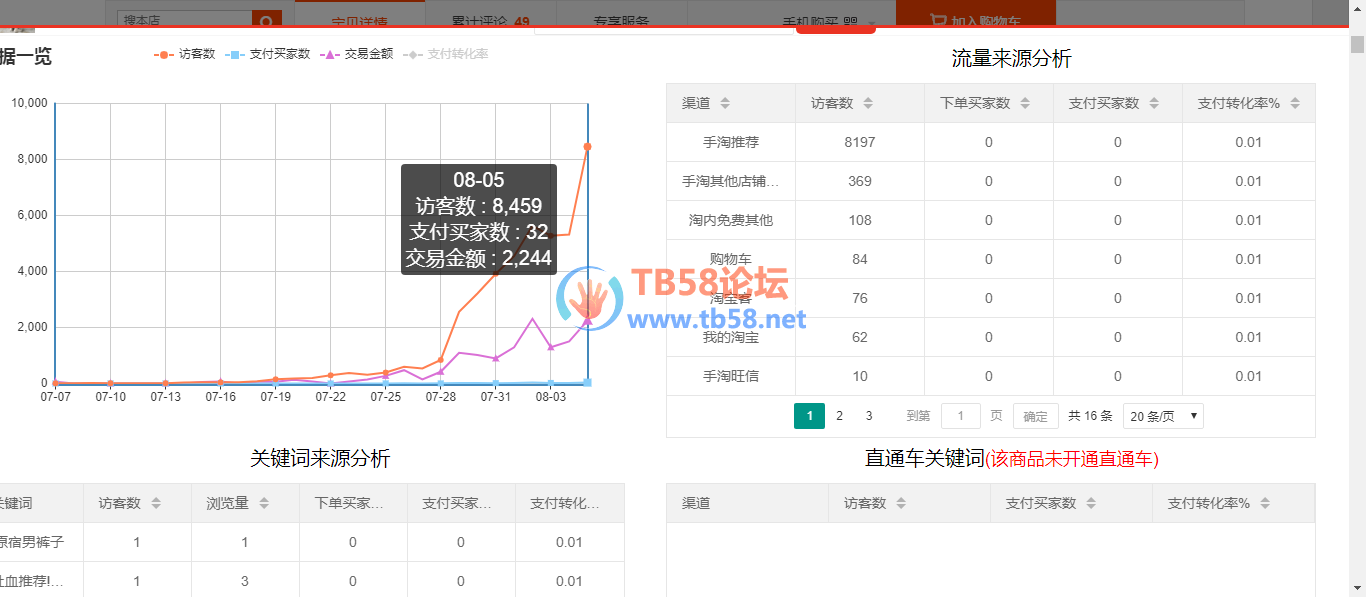Go to page 2 of traffic sources

(839, 416)
